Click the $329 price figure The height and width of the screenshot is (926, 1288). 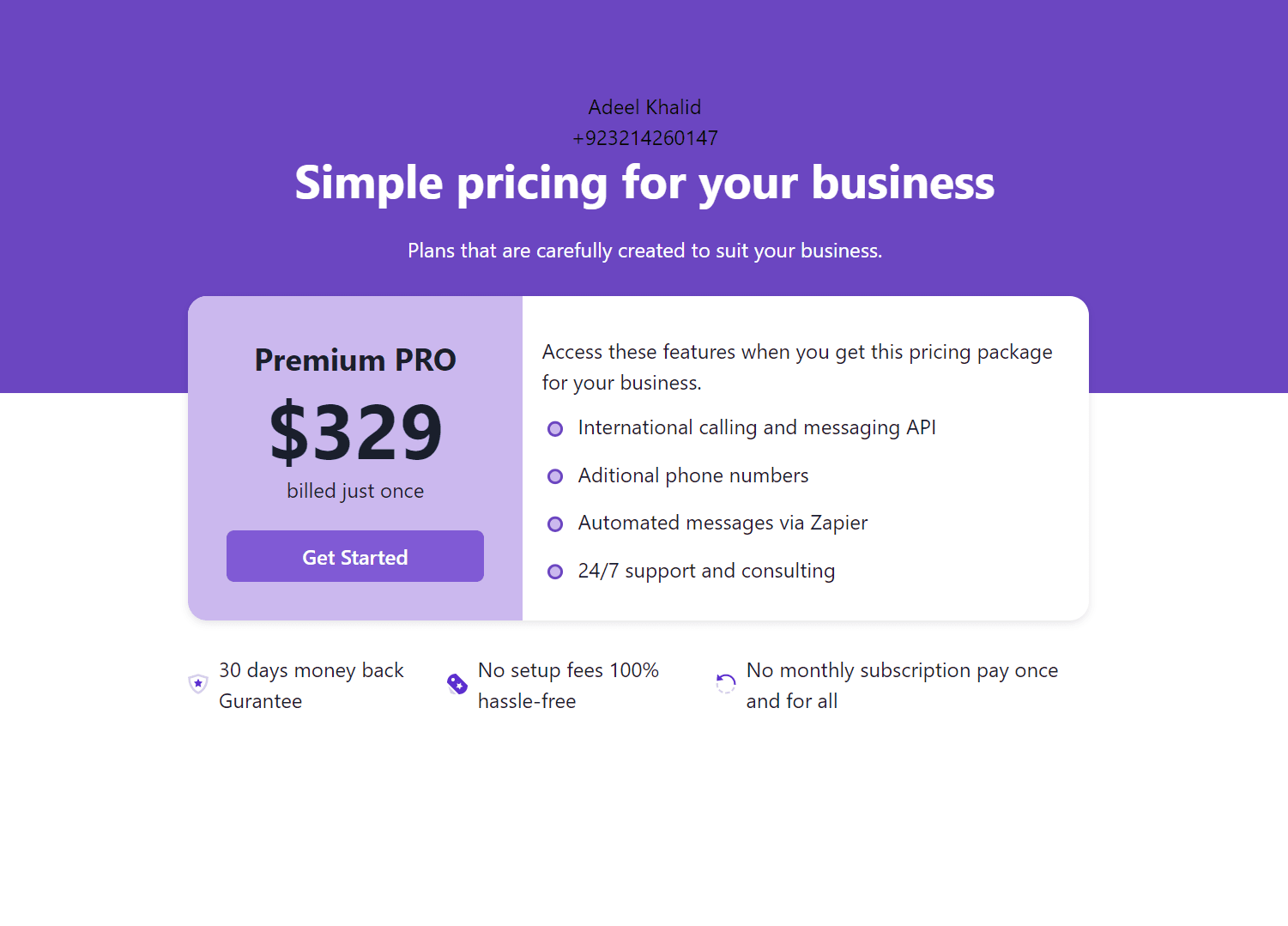coord(355,431)
